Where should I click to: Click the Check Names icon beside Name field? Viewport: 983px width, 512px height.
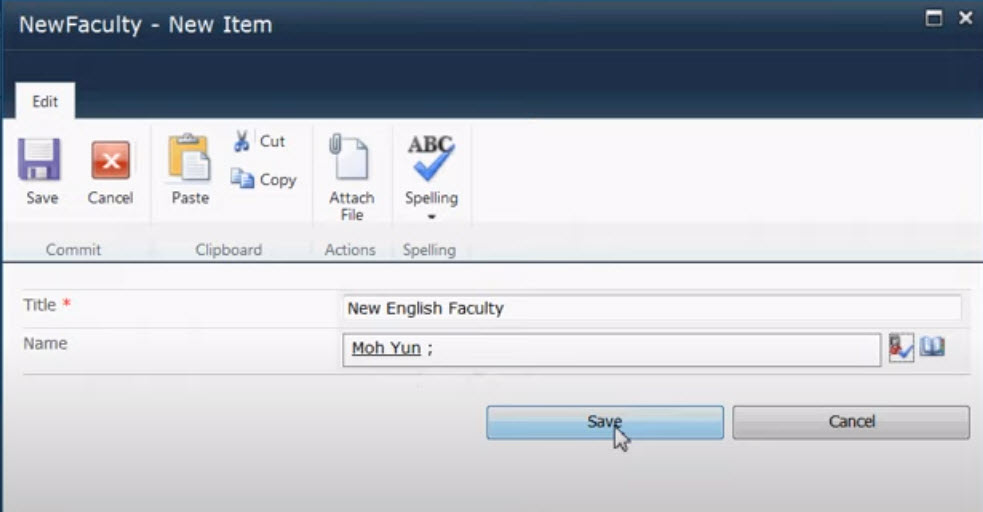[x=901, y=347]
